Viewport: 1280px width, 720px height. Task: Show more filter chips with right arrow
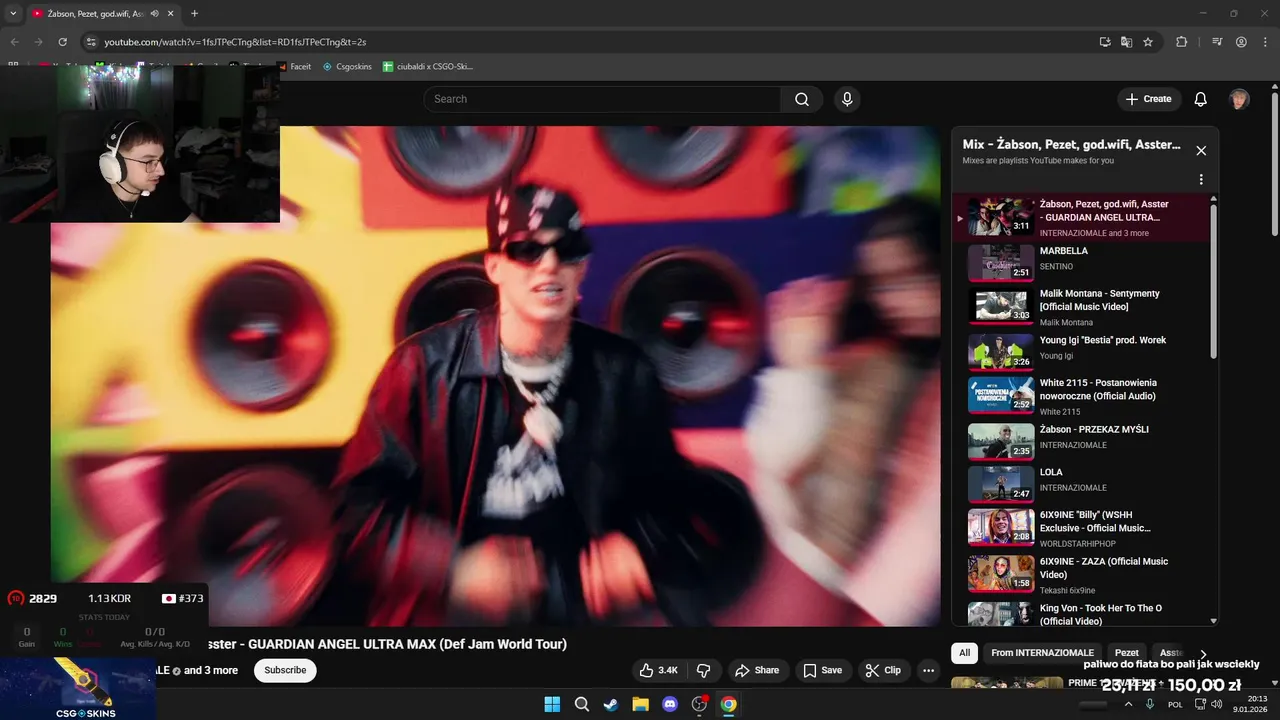coord(1203,654)
